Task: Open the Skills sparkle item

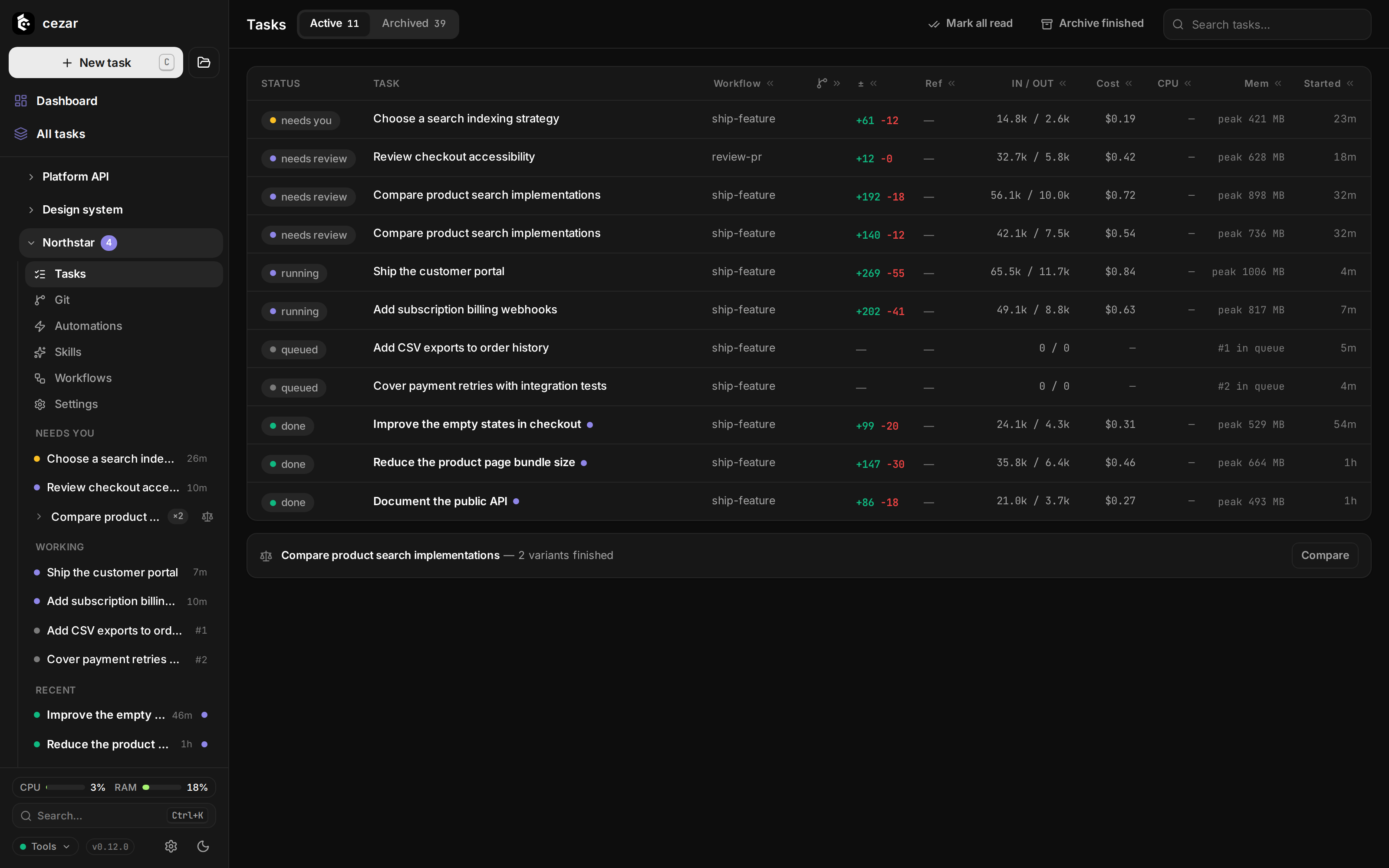Action: point(124,352)
